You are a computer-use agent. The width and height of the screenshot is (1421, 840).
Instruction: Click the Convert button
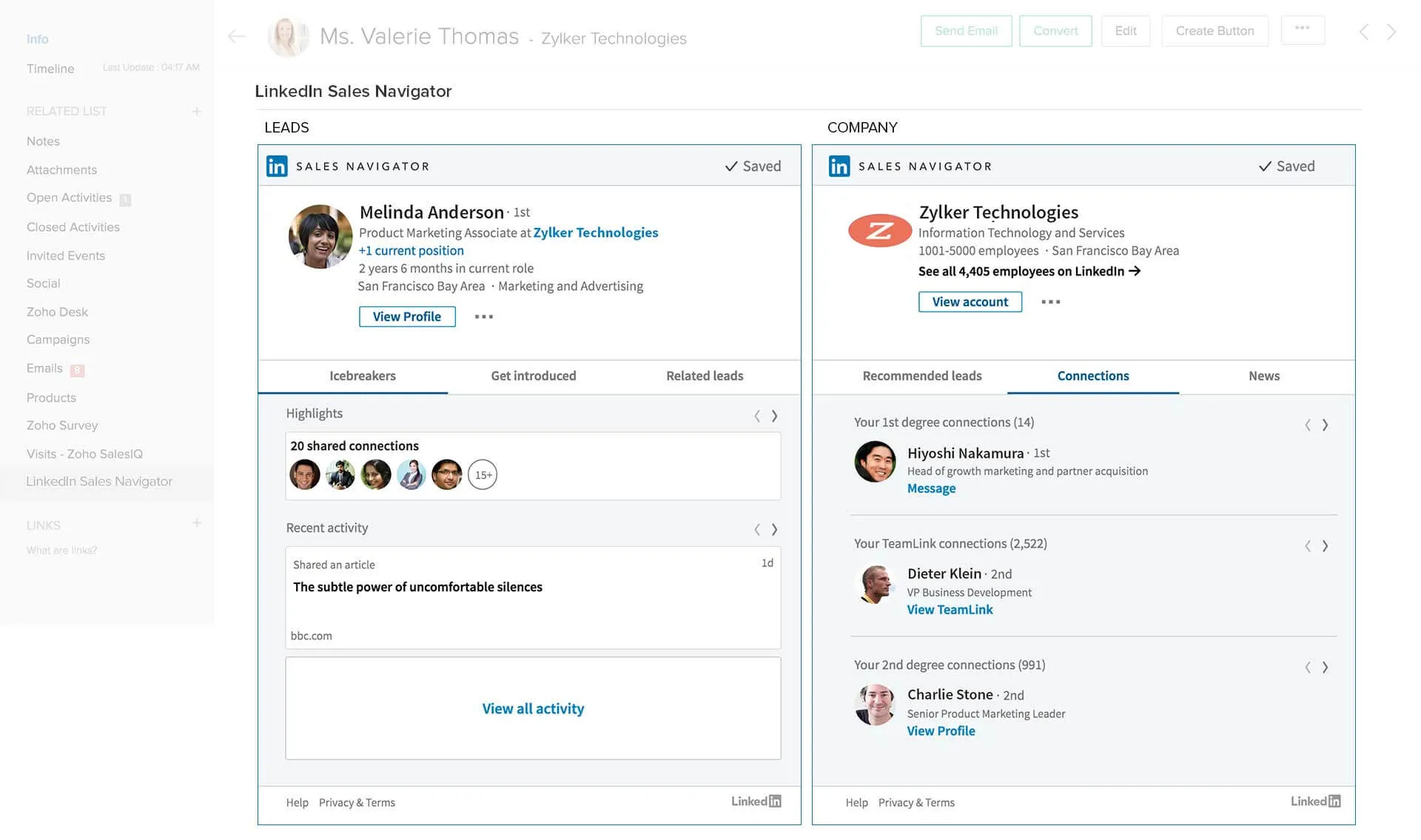[x=1055, y=31]
